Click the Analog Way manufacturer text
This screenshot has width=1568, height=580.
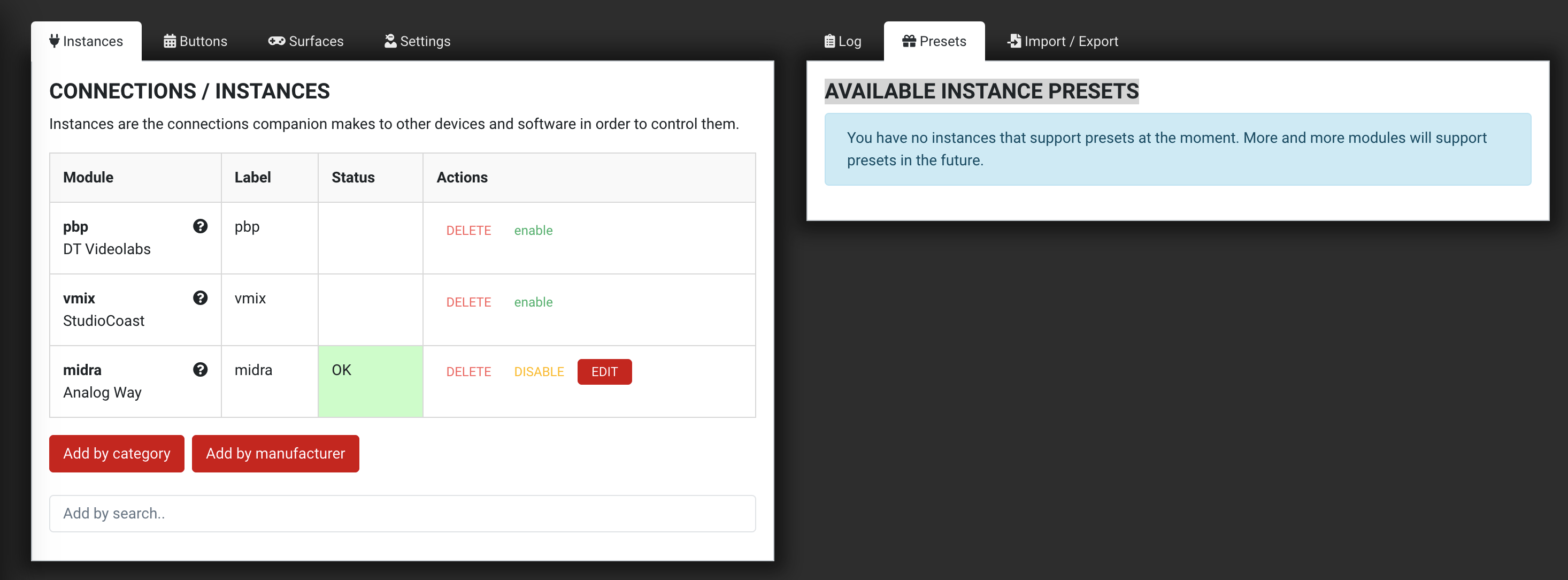pos(102,392)
